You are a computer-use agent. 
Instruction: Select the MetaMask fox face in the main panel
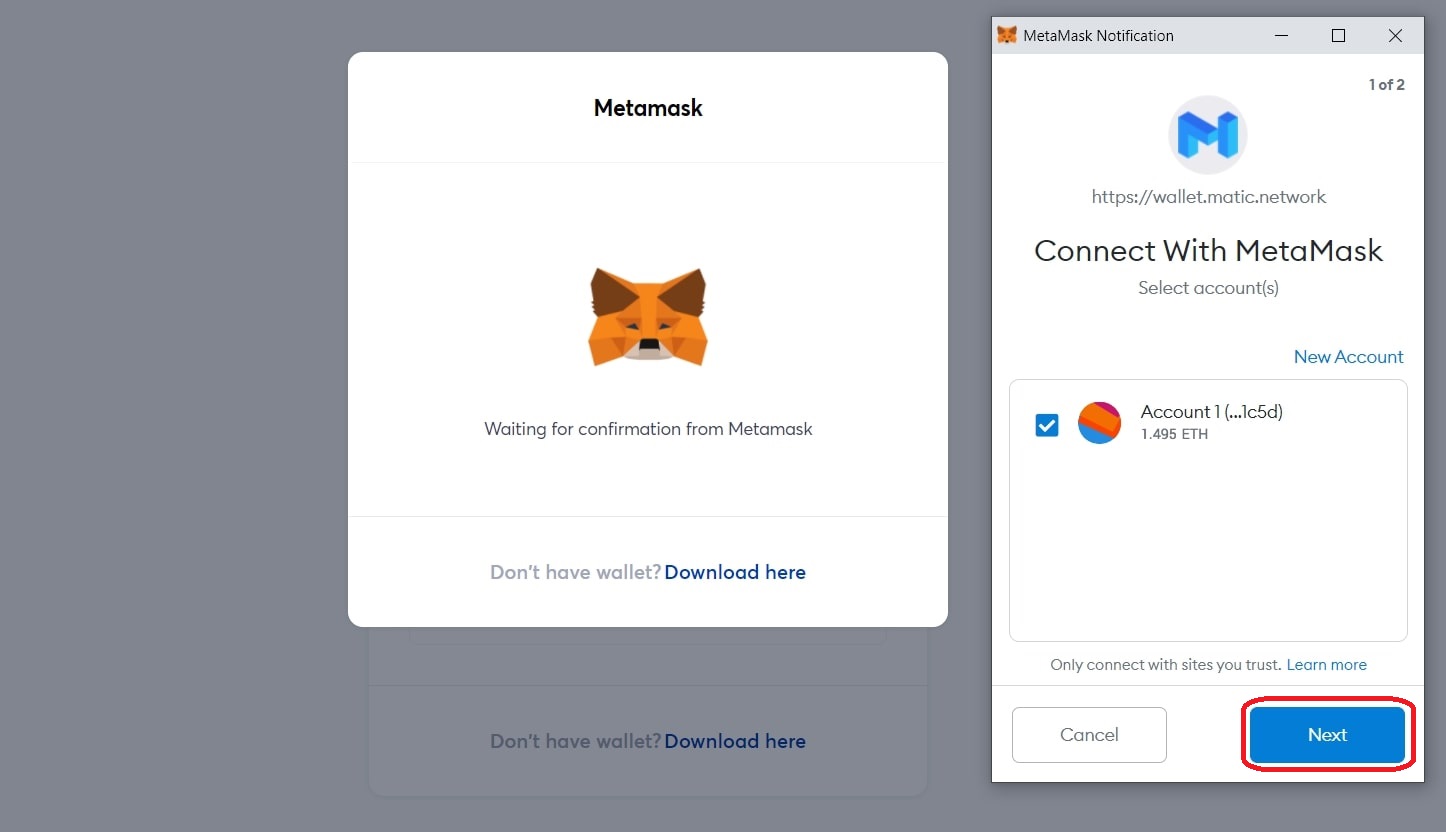648,316
